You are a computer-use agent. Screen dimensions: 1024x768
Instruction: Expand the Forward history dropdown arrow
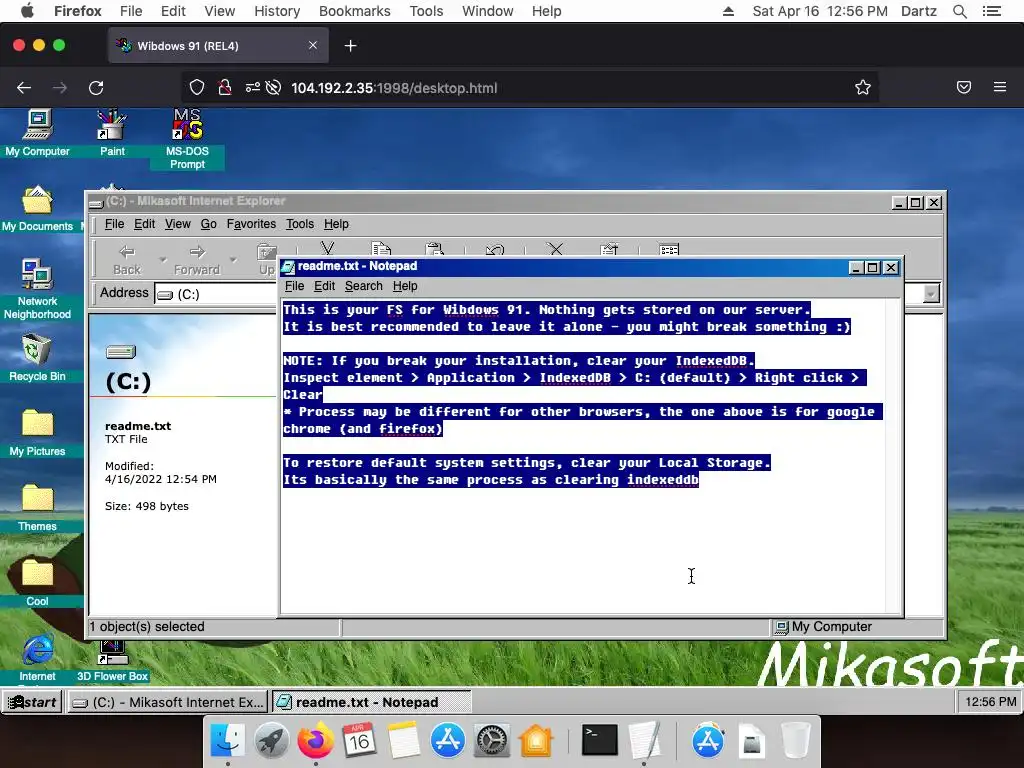coord(233,260)
